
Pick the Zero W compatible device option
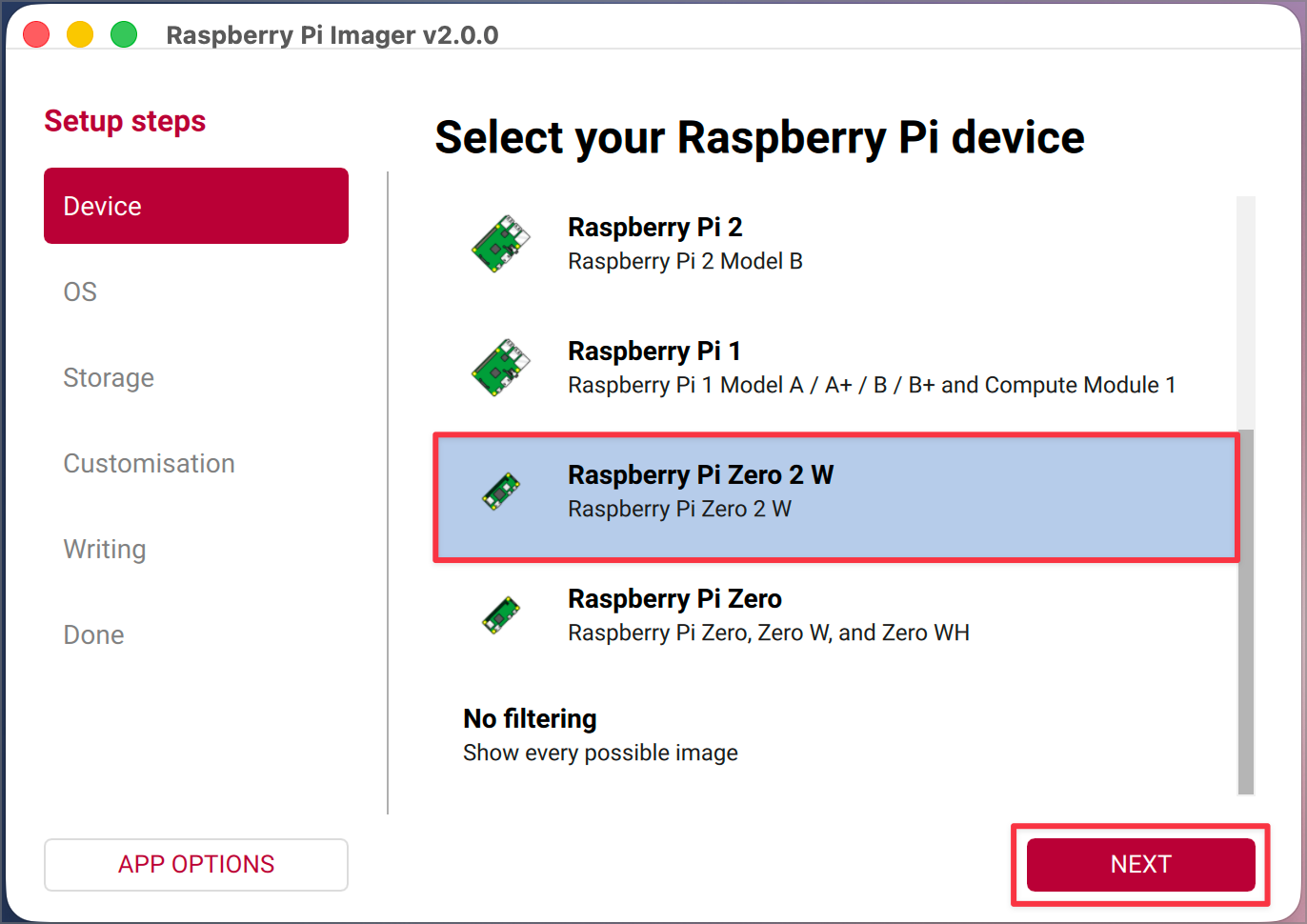point(768,633)
